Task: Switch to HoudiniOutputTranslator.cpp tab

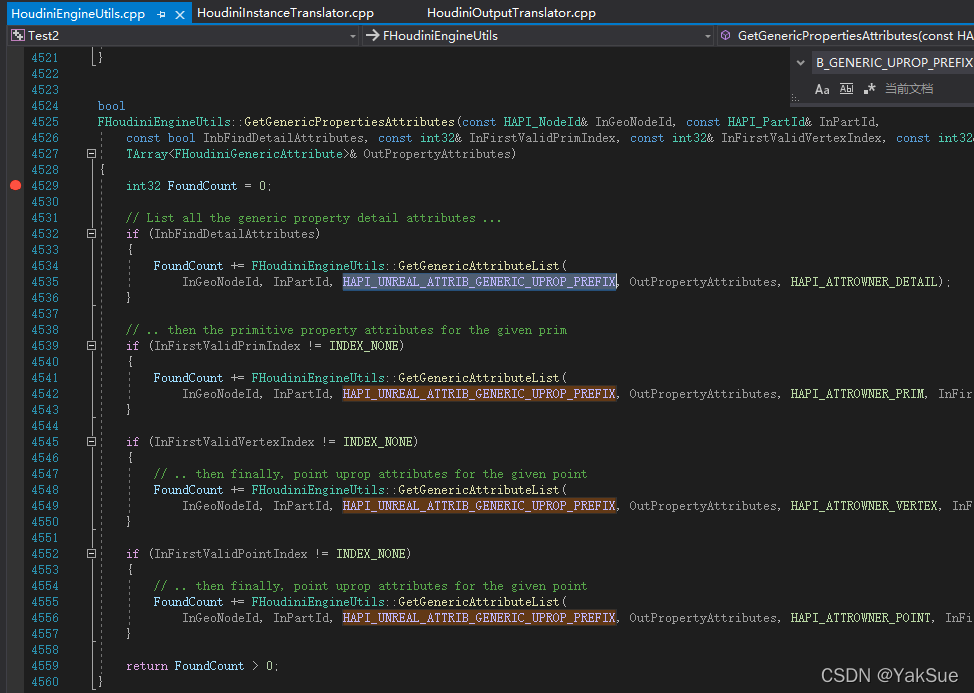Action: click(x=511, y=12)
